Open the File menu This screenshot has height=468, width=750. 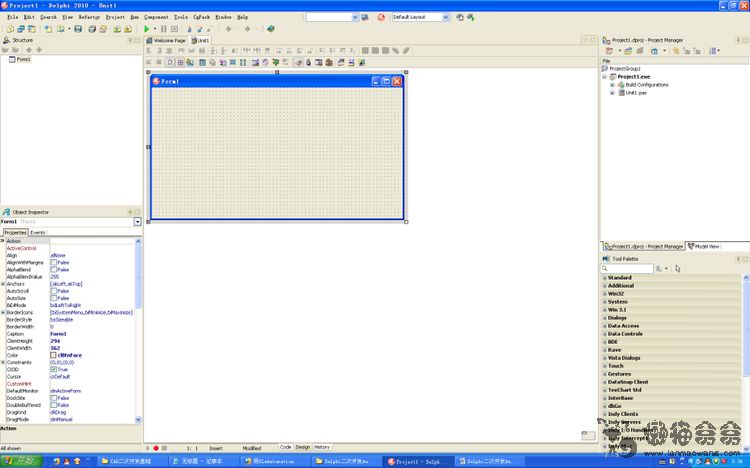click(x=13, y=17)
